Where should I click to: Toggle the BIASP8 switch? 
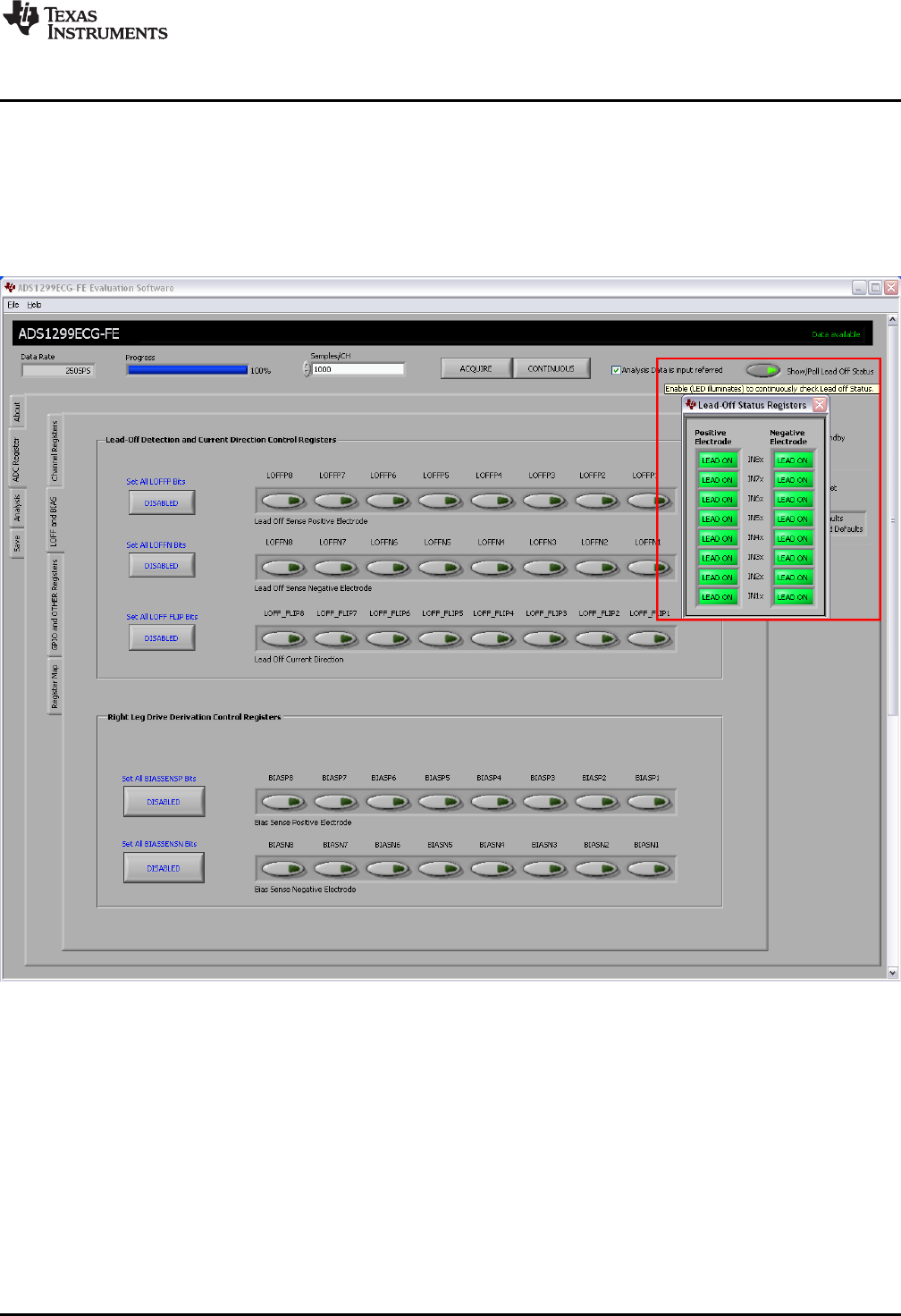284,802
